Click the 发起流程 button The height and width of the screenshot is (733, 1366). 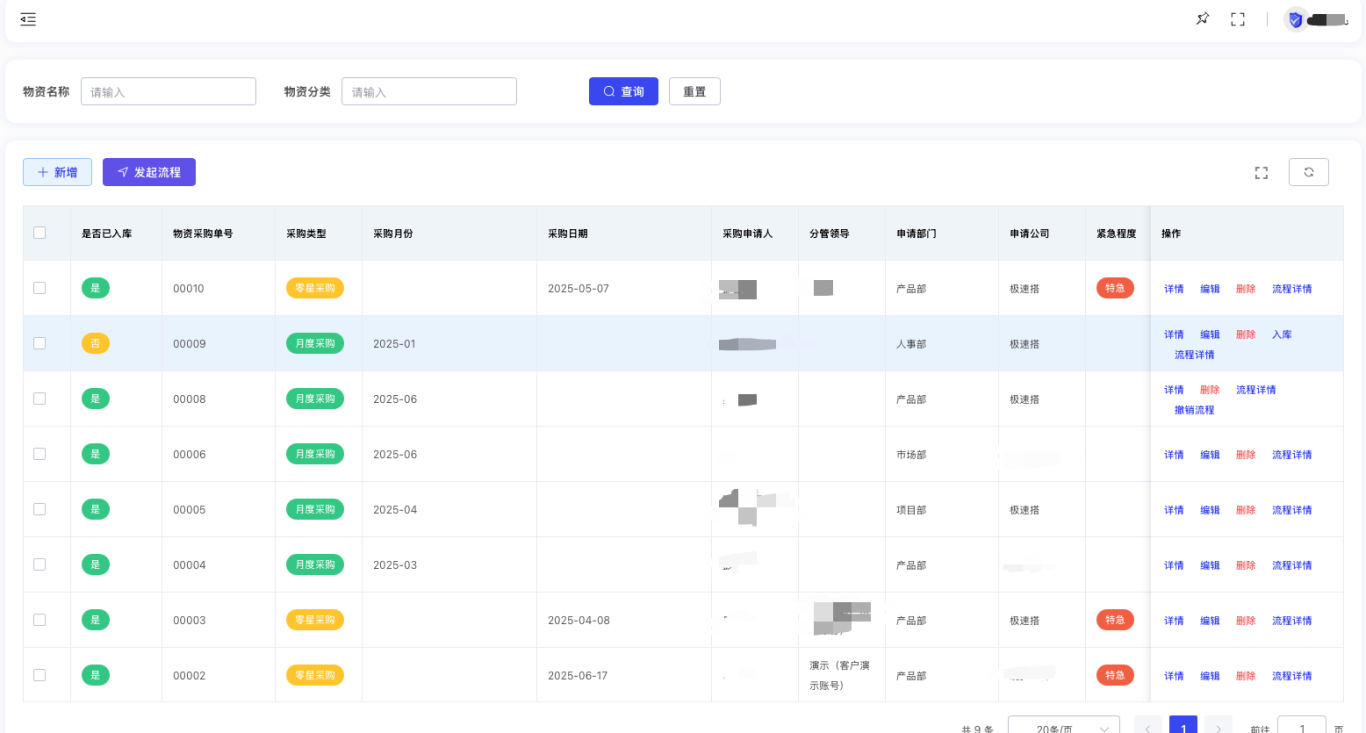point(149,172)
